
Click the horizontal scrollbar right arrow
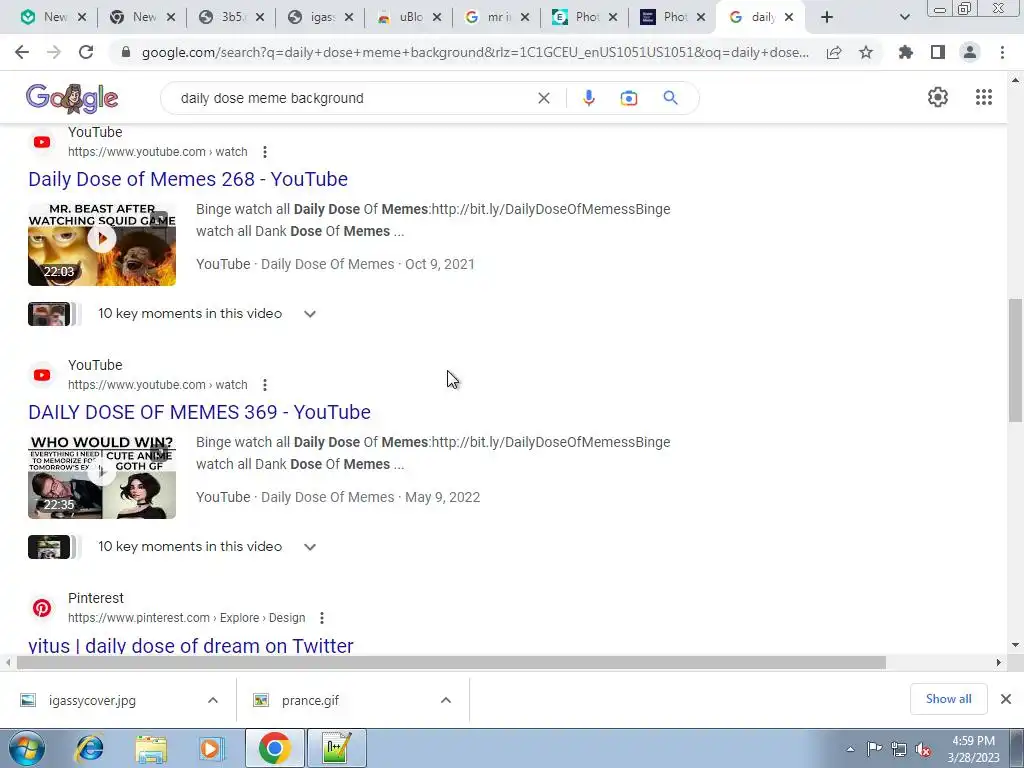(999, 663)
